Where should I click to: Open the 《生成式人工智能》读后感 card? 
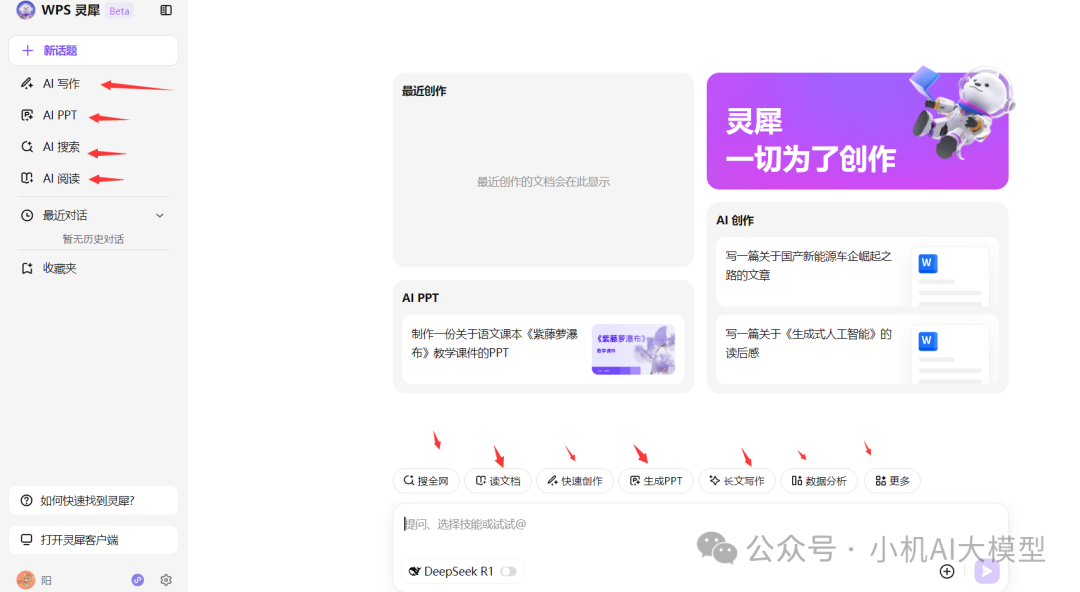(857, 349)
